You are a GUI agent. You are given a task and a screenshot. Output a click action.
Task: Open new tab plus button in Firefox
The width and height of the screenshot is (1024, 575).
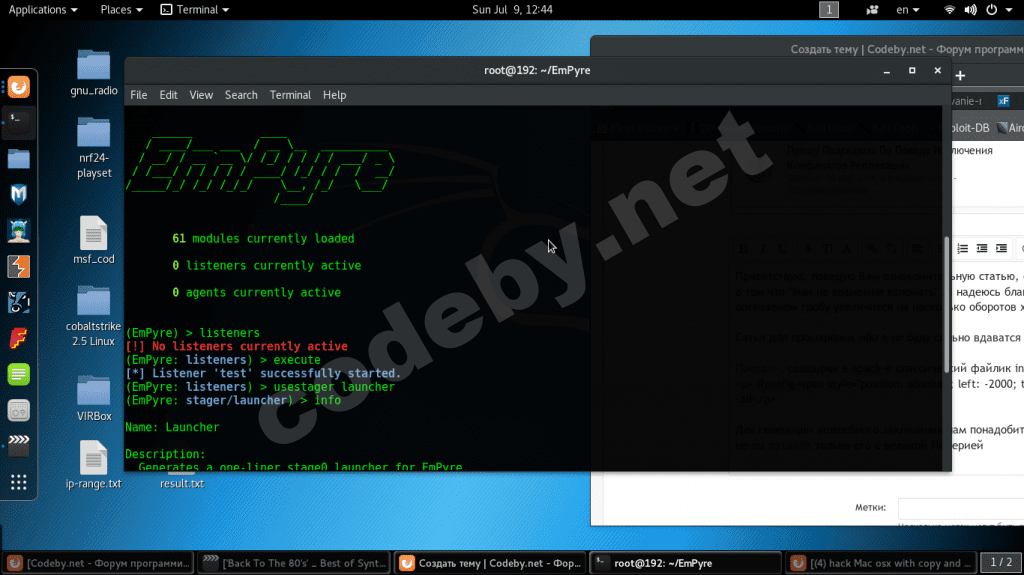click(960, 76)
